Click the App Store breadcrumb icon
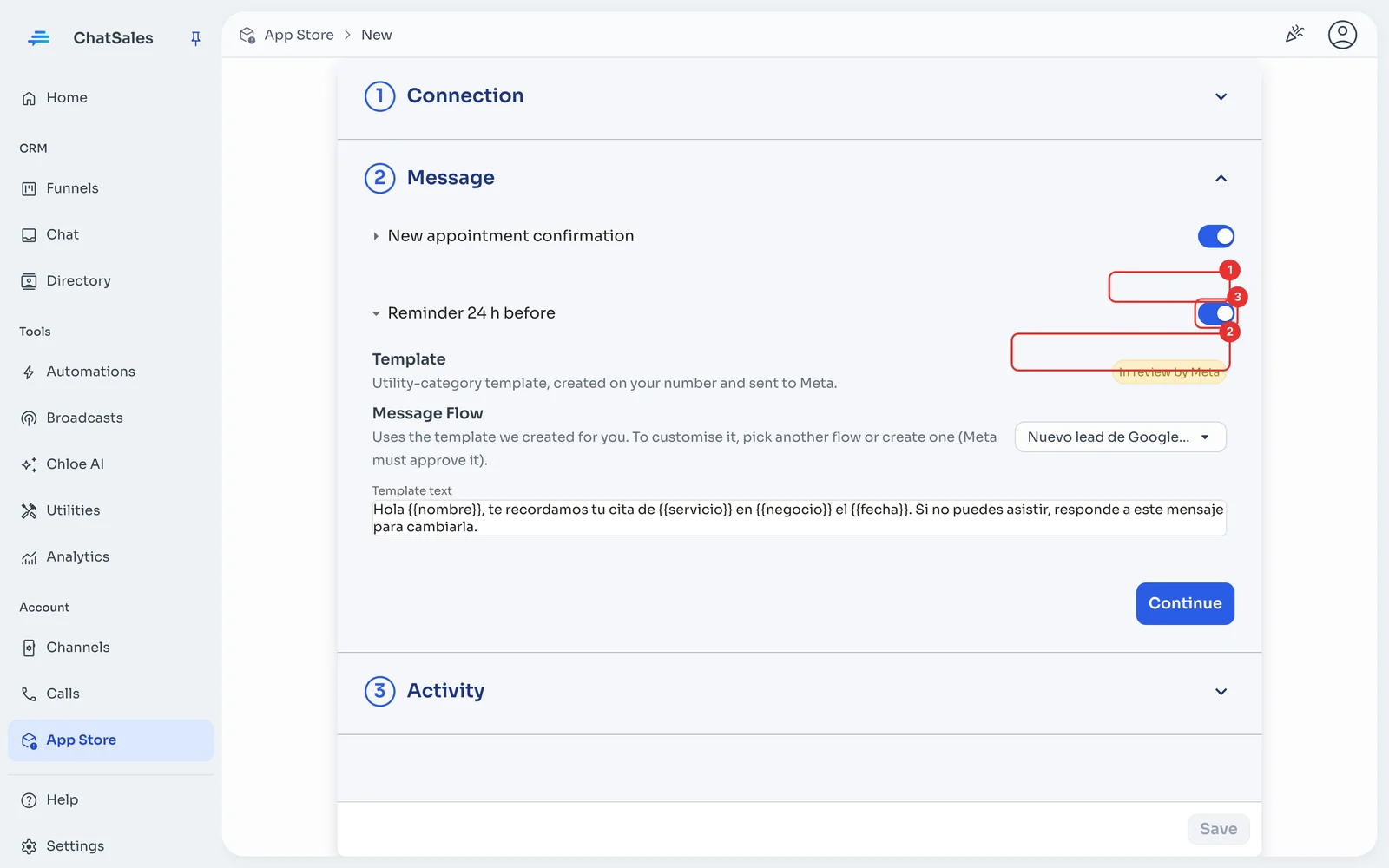1389x868 pixels. pos(247,35)
